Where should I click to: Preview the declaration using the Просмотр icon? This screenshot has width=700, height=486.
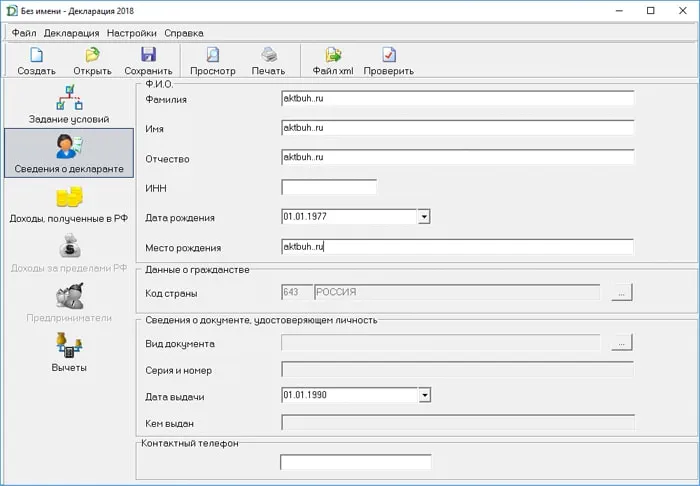click(212, 56)
